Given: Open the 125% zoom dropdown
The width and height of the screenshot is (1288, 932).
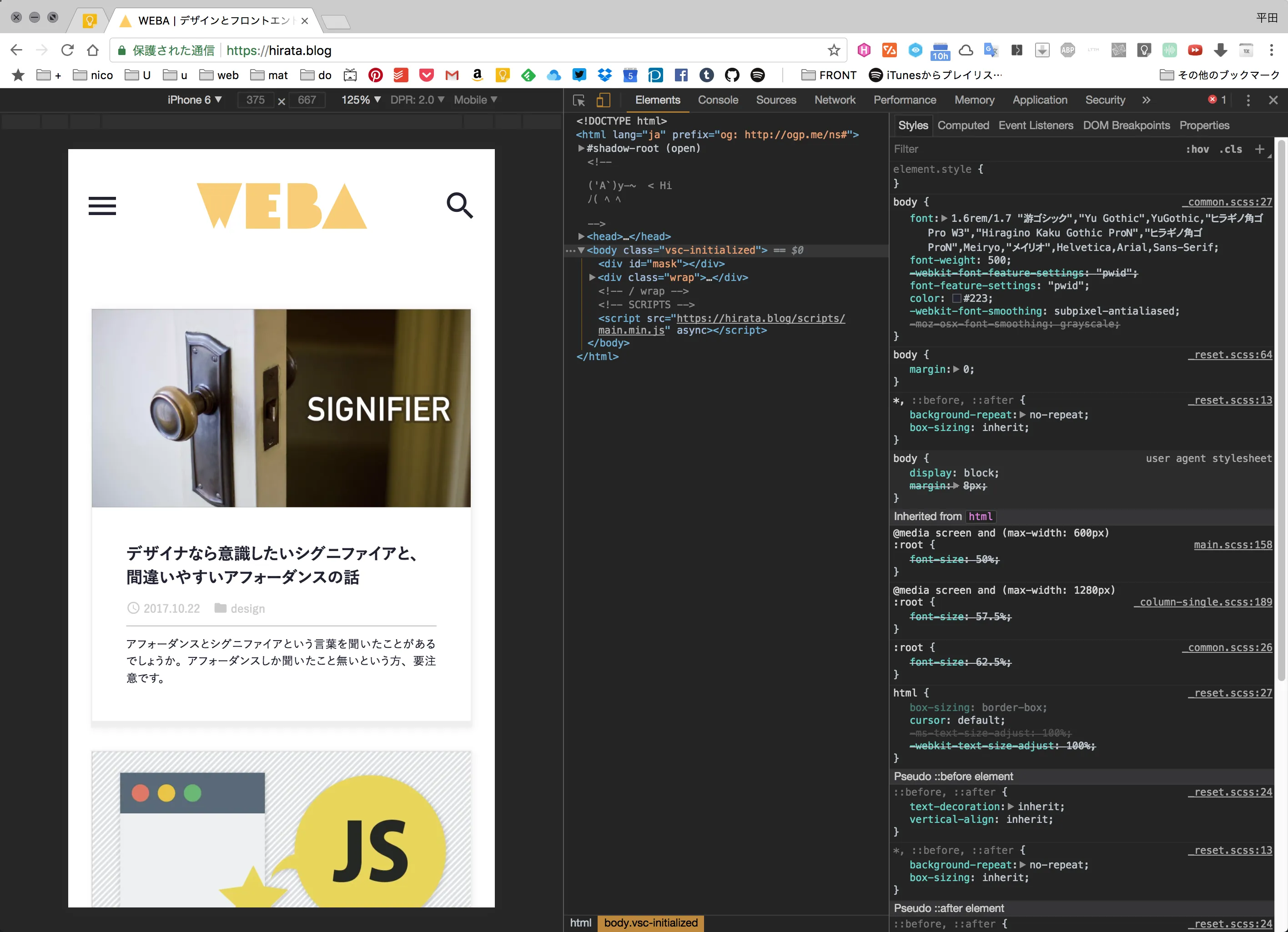Looking at the screenshot, I should click(x=360, y=100).
